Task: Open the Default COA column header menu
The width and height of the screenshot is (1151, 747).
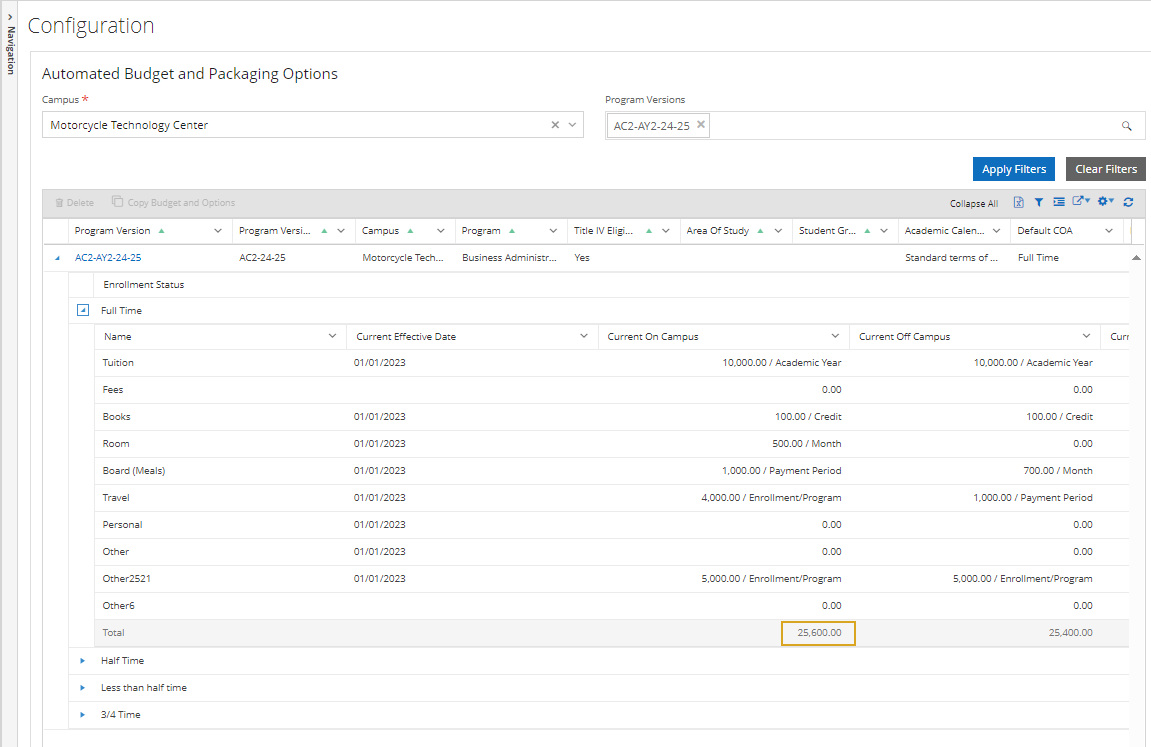Action: tap(1108, 231)
